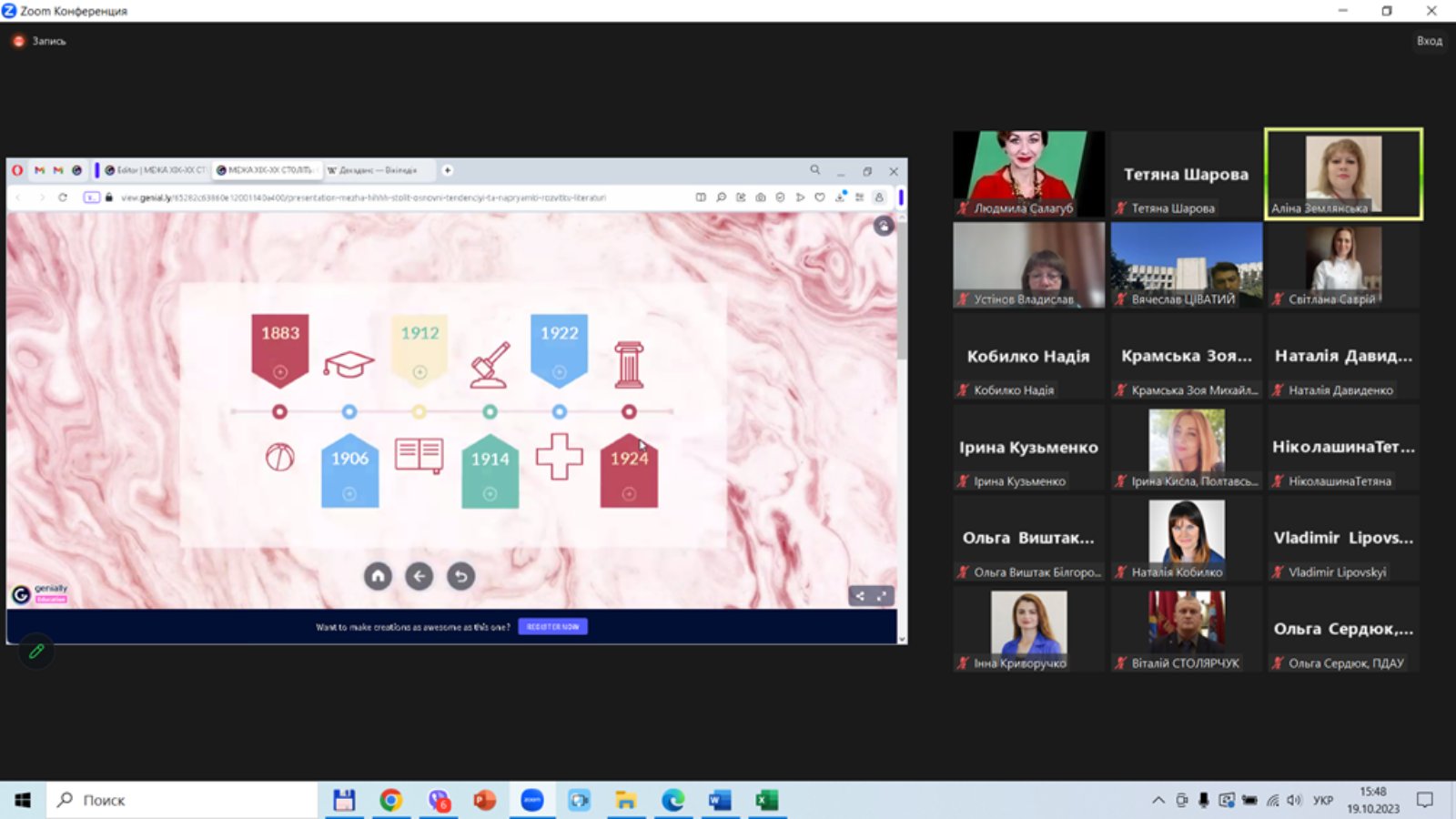Open PowerPoint from the taskbar
This screenshot has width=1456, height=819.
pyautogui.click(x=484, y=800)
